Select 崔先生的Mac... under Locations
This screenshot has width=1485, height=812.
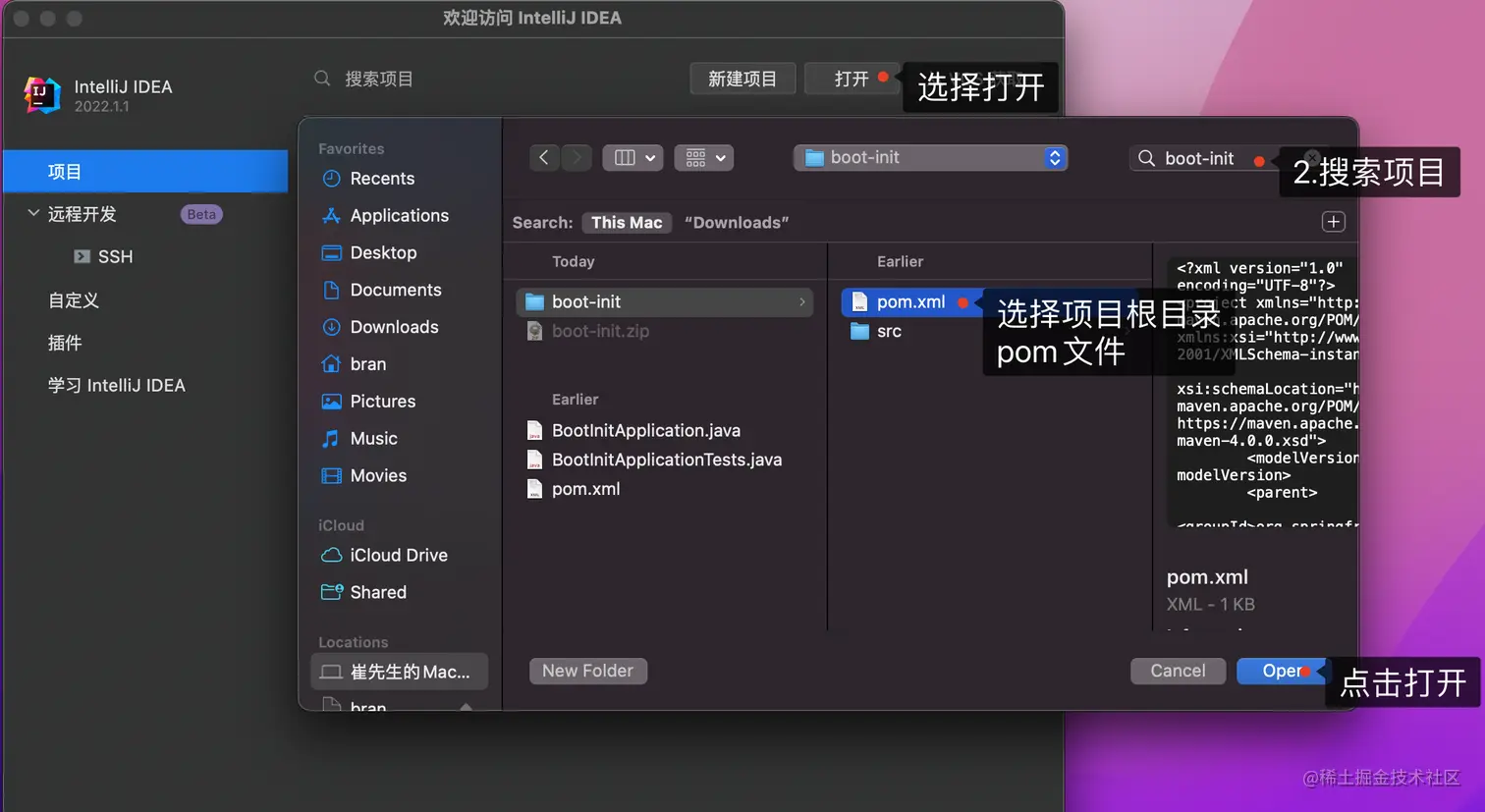[x=400, y=672]
